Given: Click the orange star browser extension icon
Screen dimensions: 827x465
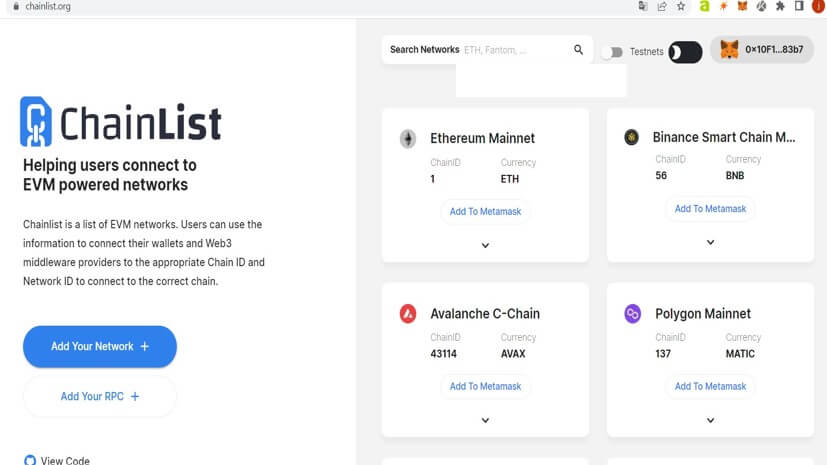Looking at the screenshot, I should click(x=724, y=6).
